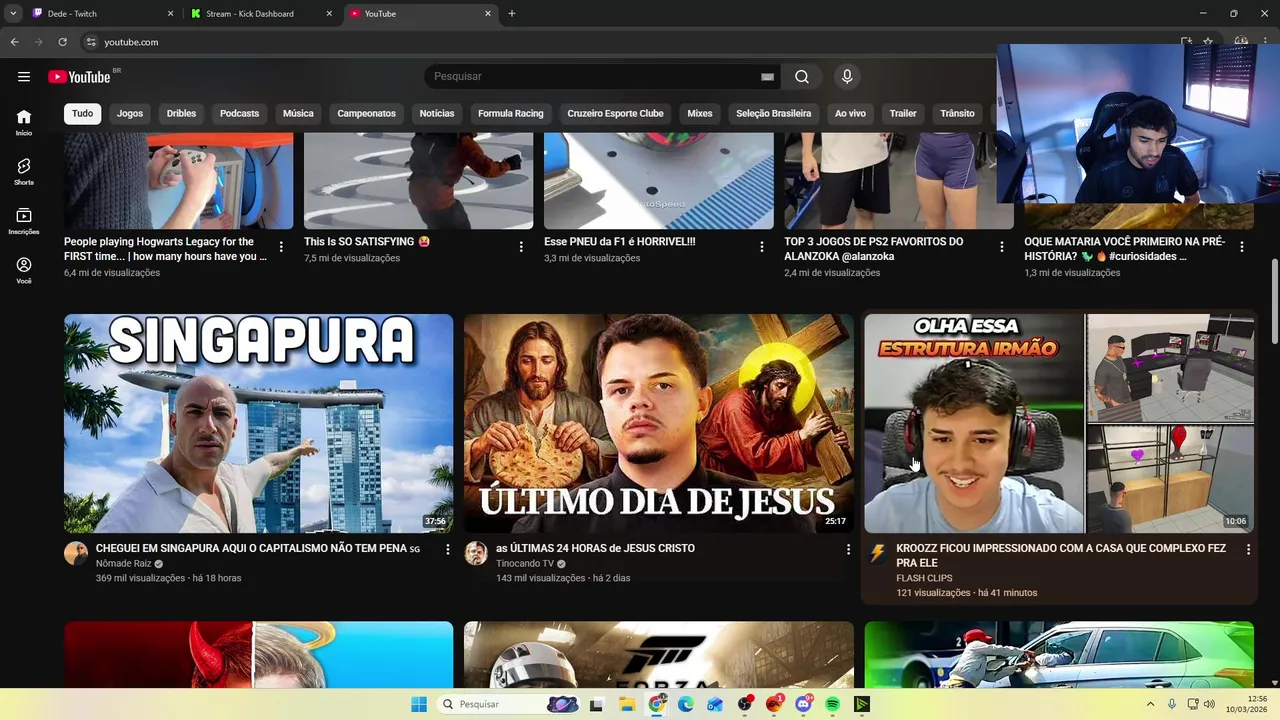Image resolution: width=1280 pixels, height=720 pixels.
Task: Open more options for the KROOZZ video
Action: 1248,549
